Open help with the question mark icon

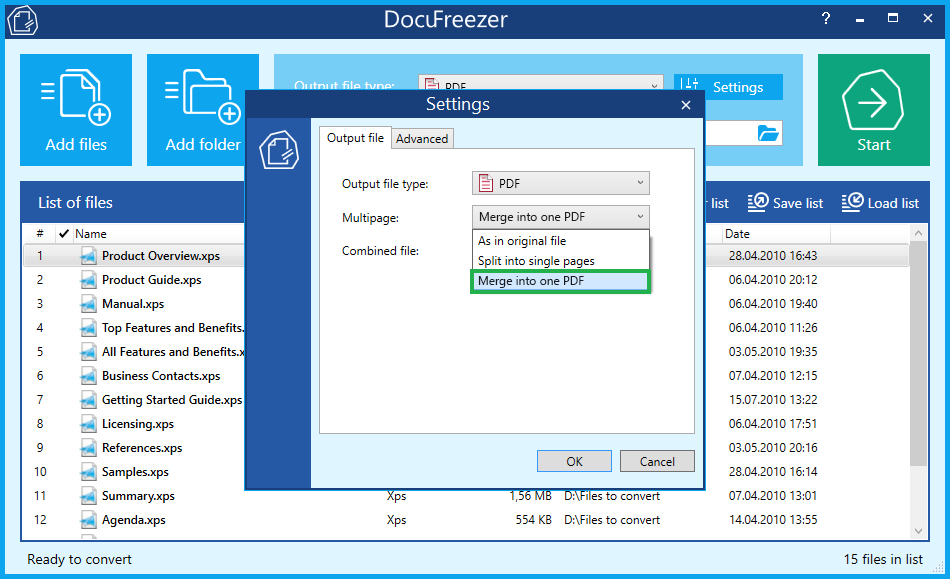(x=826, y=19)
